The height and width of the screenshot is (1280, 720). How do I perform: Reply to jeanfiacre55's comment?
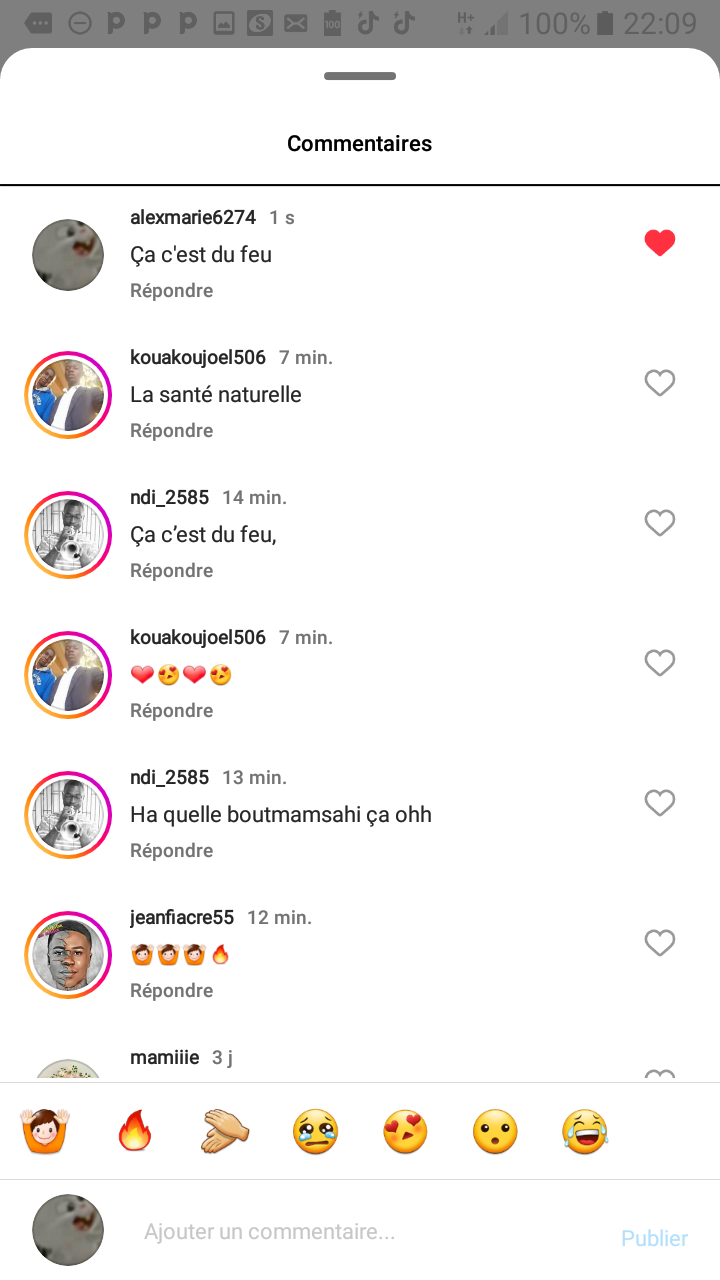tap(171, 991)
